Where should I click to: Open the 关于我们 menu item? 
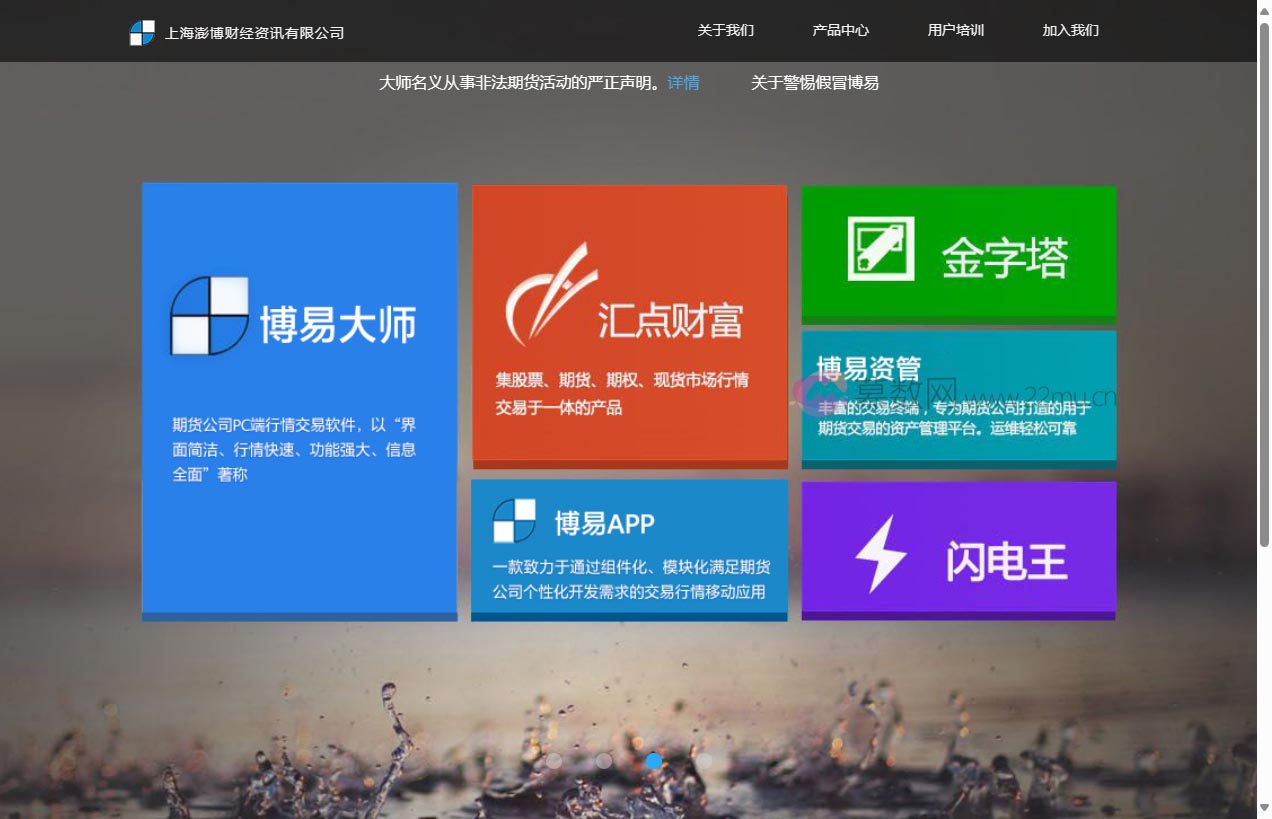[727, 31]
